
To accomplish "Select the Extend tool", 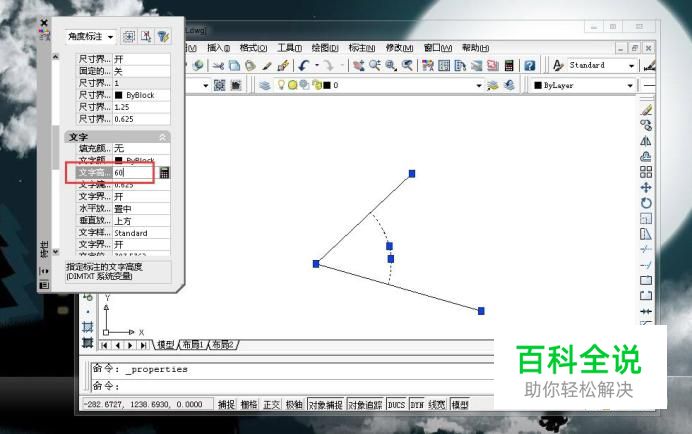I will [646, 264].
